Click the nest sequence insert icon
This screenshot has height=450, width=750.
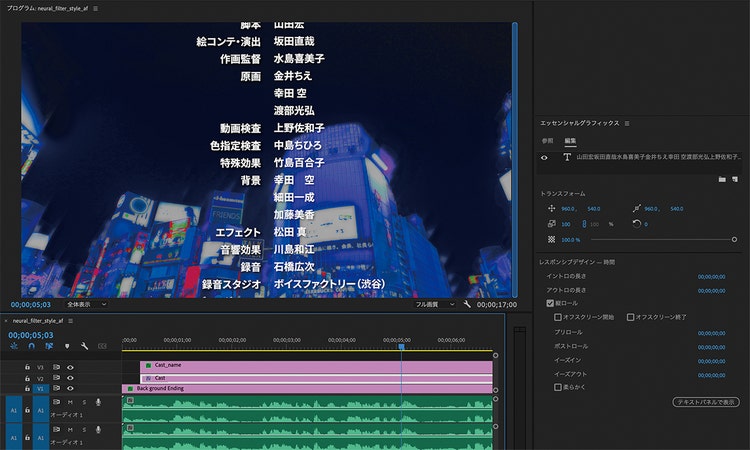(x=14, y=346)
